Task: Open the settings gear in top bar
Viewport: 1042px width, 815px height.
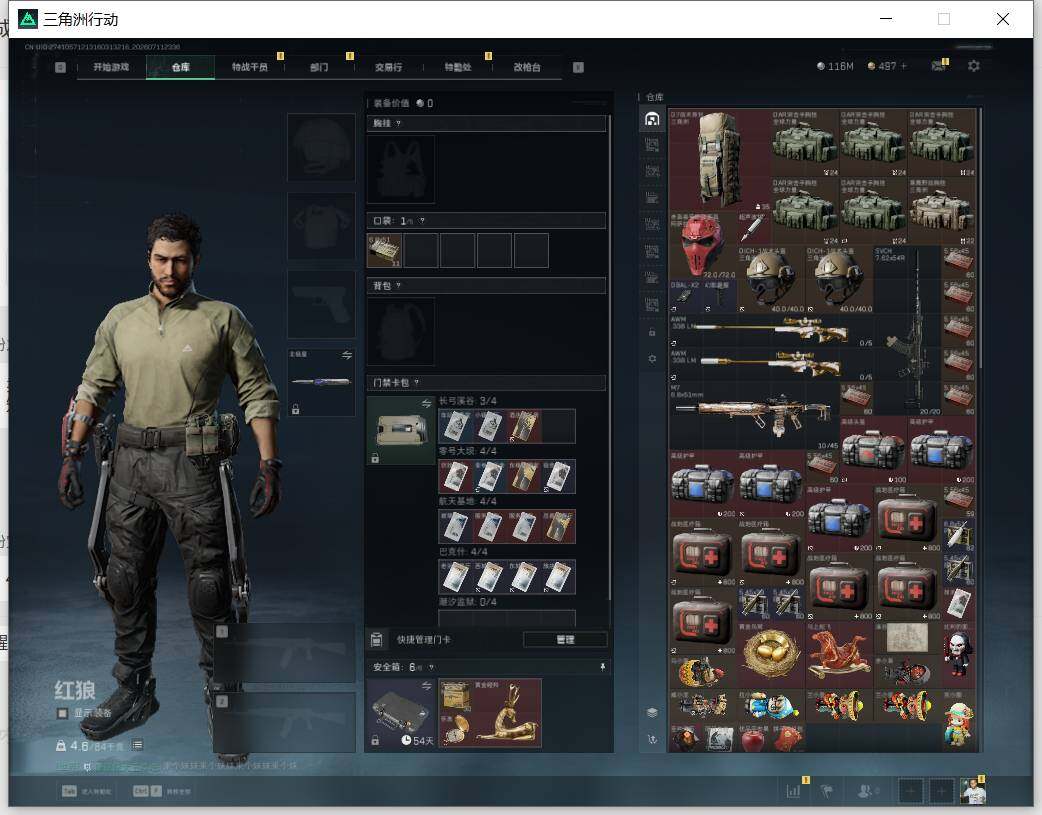Action: 974,66
